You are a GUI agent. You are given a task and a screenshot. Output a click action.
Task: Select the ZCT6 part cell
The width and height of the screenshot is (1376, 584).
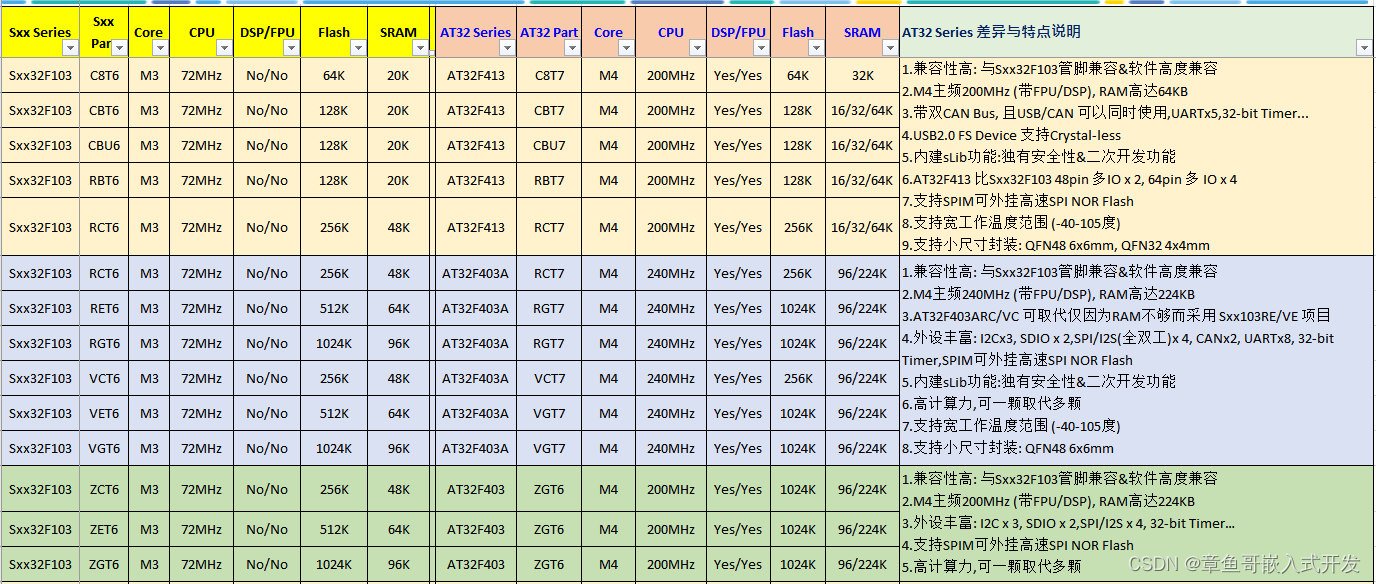click(104, 489)
